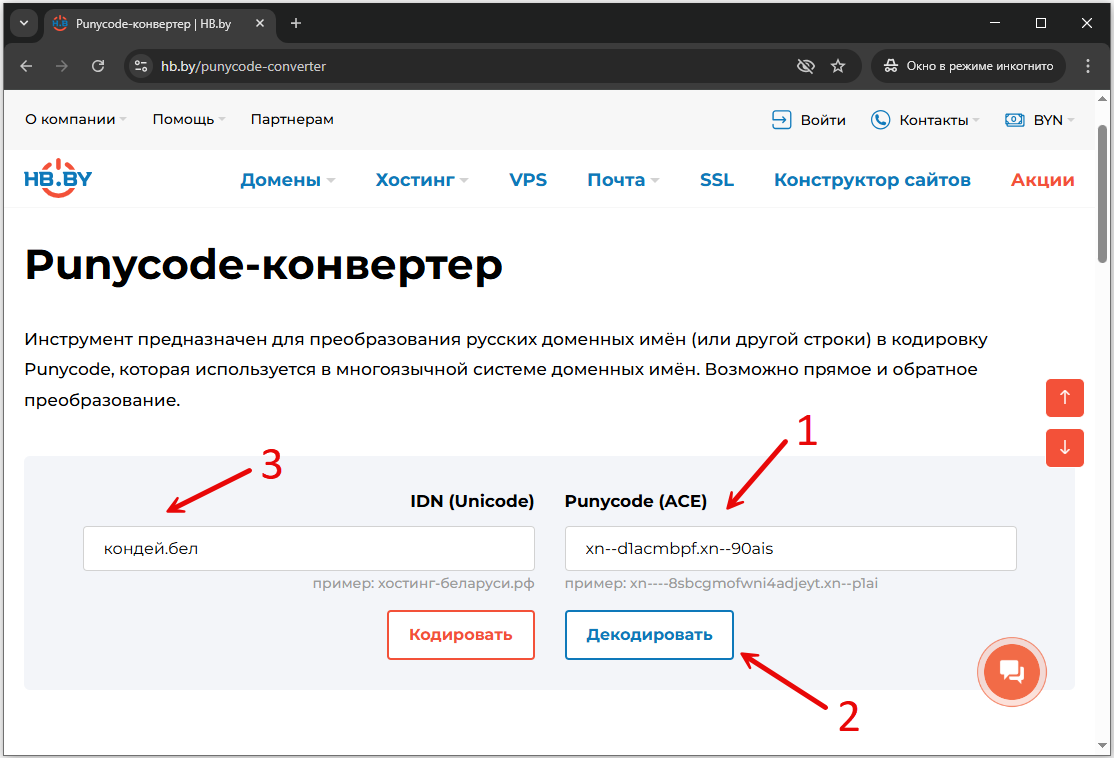Click the HB.BY logo
Viewport: 1114px width, 758px height.
(58, 178)
